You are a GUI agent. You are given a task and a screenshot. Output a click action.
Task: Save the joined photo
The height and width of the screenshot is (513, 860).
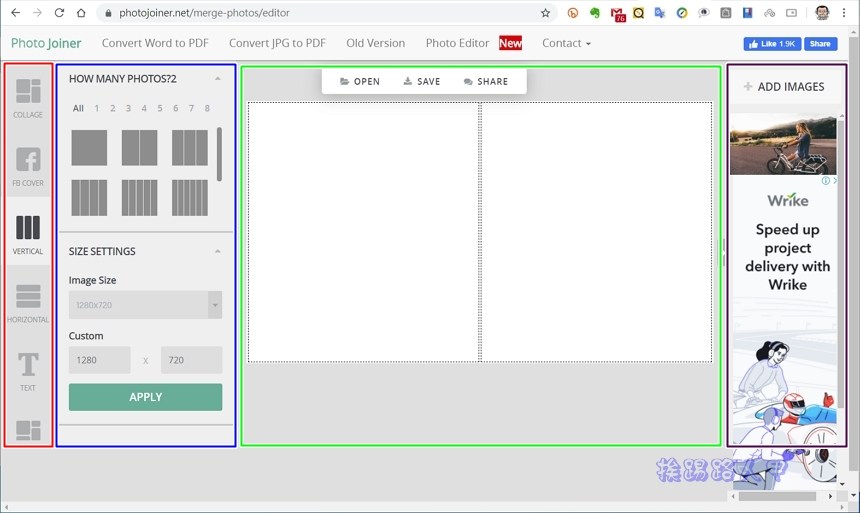coord(422,81)
